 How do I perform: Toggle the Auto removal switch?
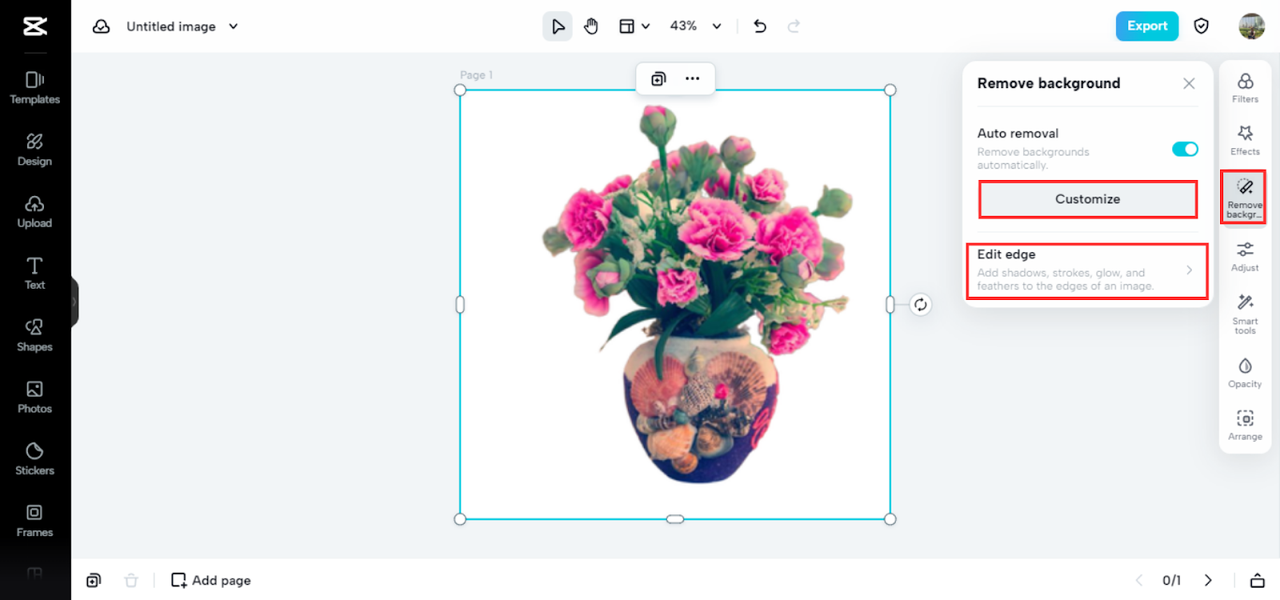[x=1185, y=149]
